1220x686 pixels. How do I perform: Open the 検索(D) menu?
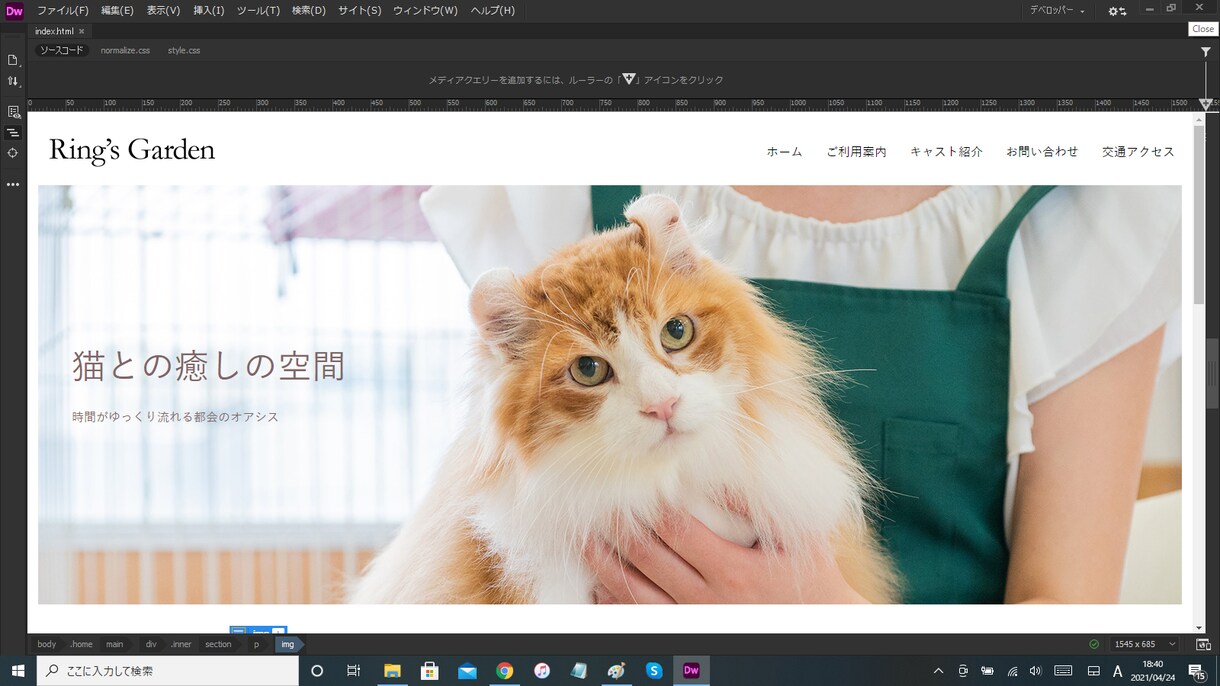coord(309,10)
